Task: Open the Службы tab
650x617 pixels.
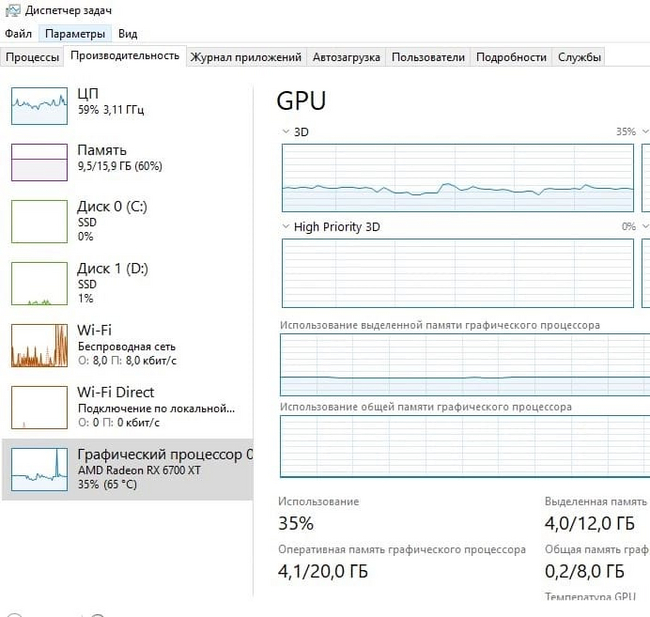Action: [x=580, y=57]
